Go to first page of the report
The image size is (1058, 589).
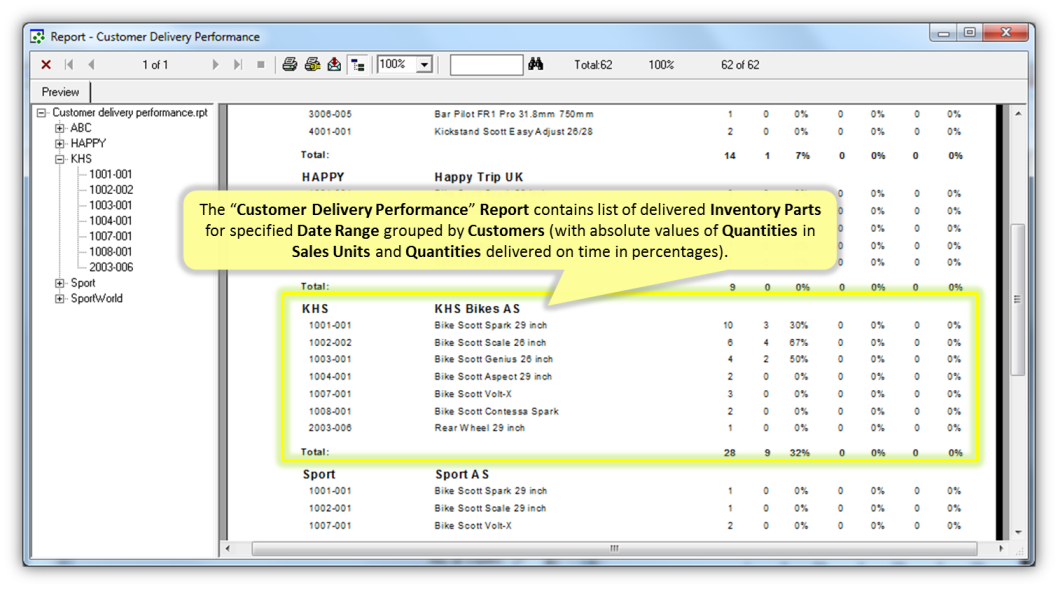[69, 65]
